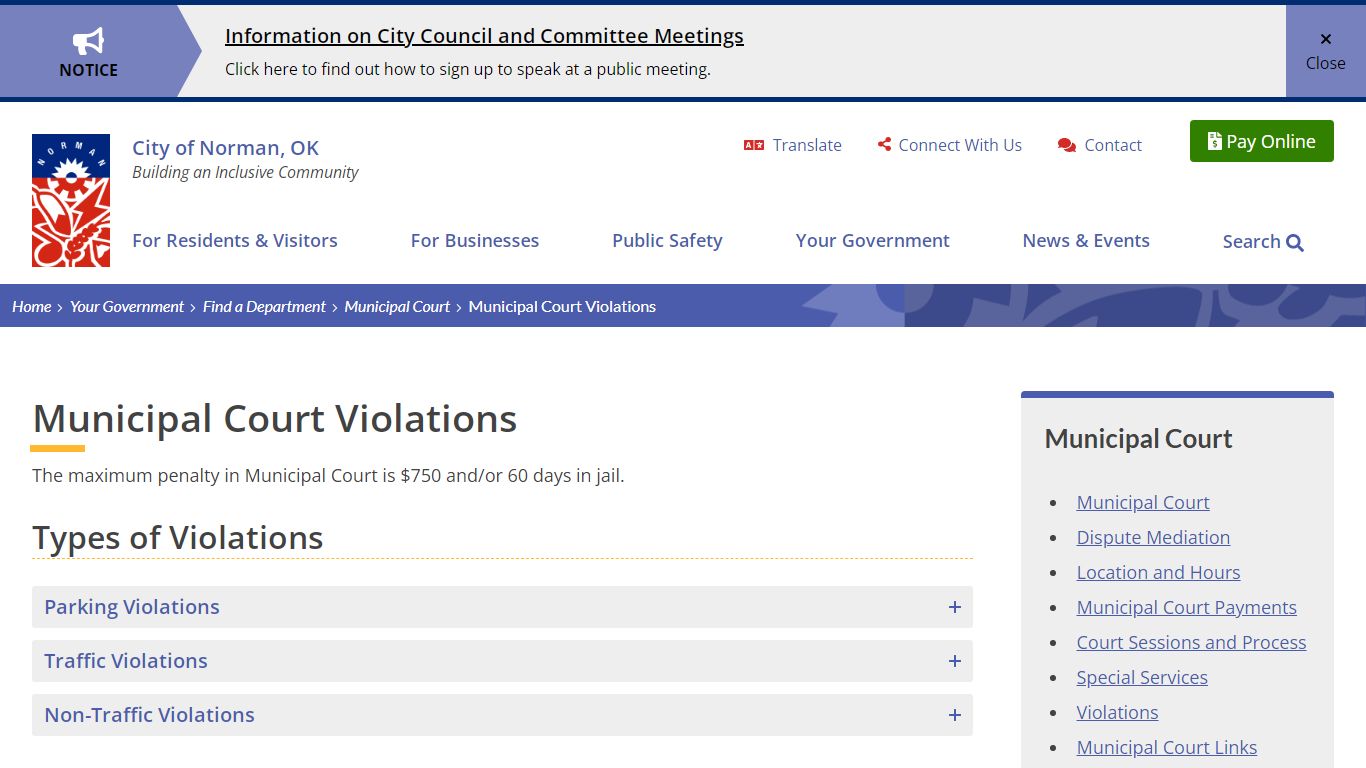Viewport: 1366px width, 768px height.
Task: Open the Dispute Mediation sidebar link
Action: (1153, 538)
